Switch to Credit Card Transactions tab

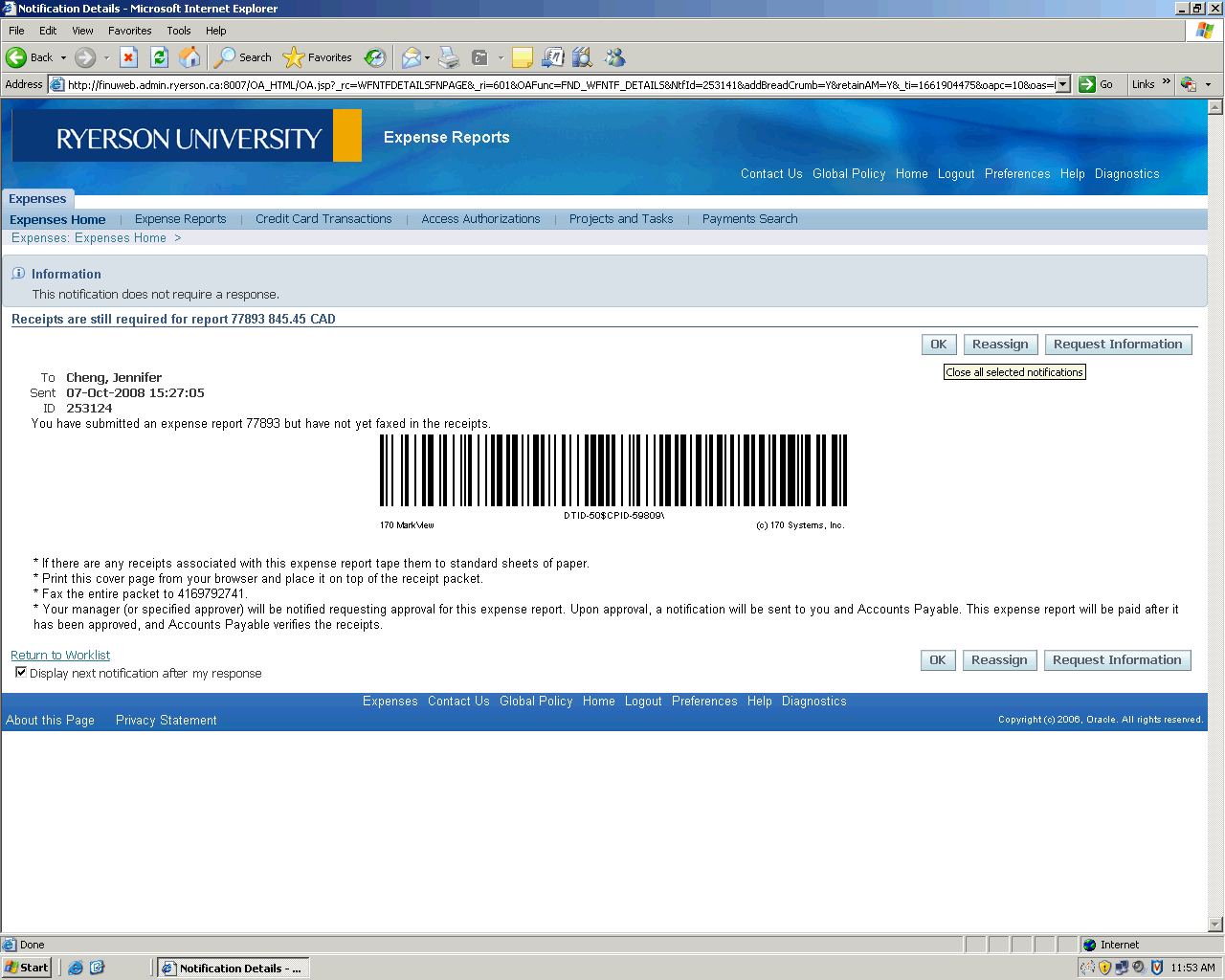[323, 219]
